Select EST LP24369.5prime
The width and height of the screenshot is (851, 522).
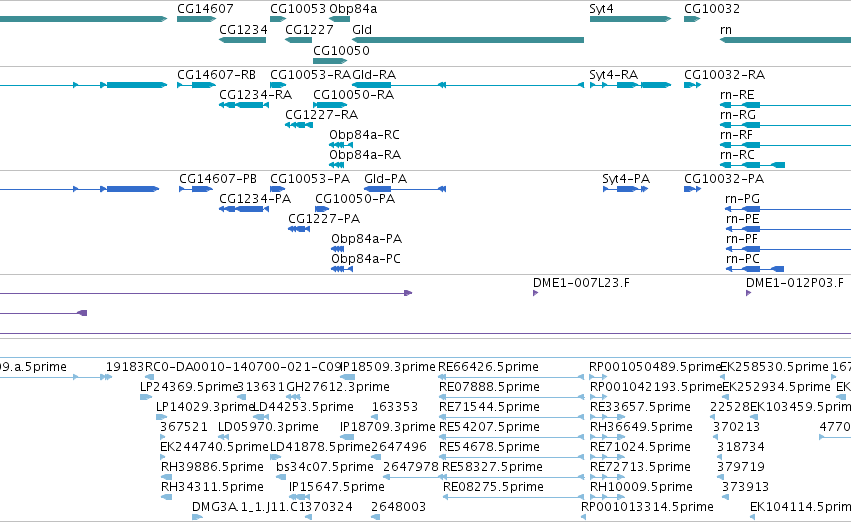[x=189, y=387]
